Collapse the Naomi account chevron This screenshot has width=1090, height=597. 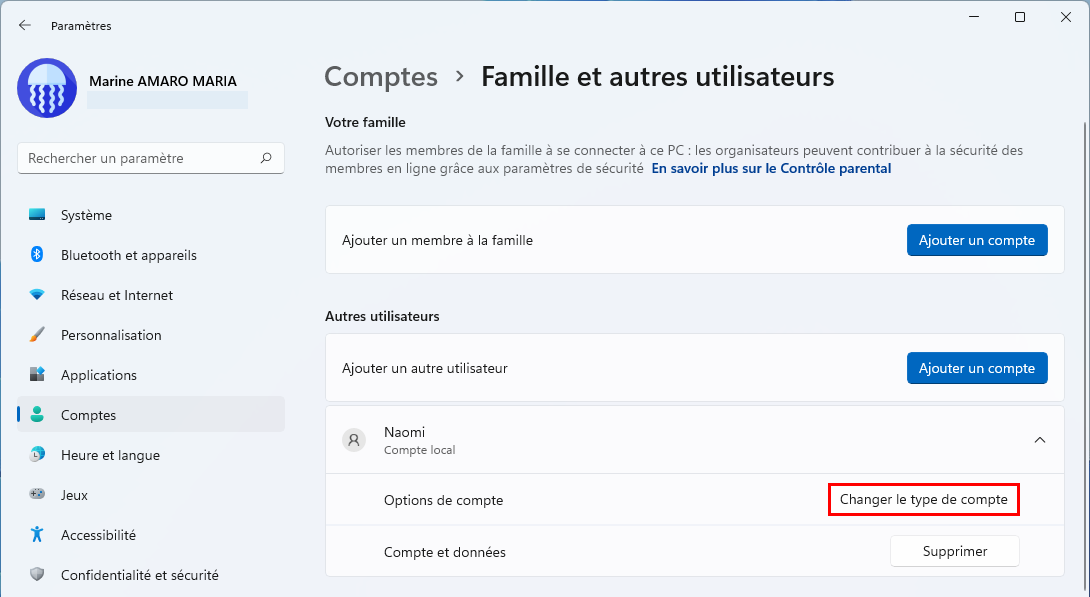(1040, 440)
